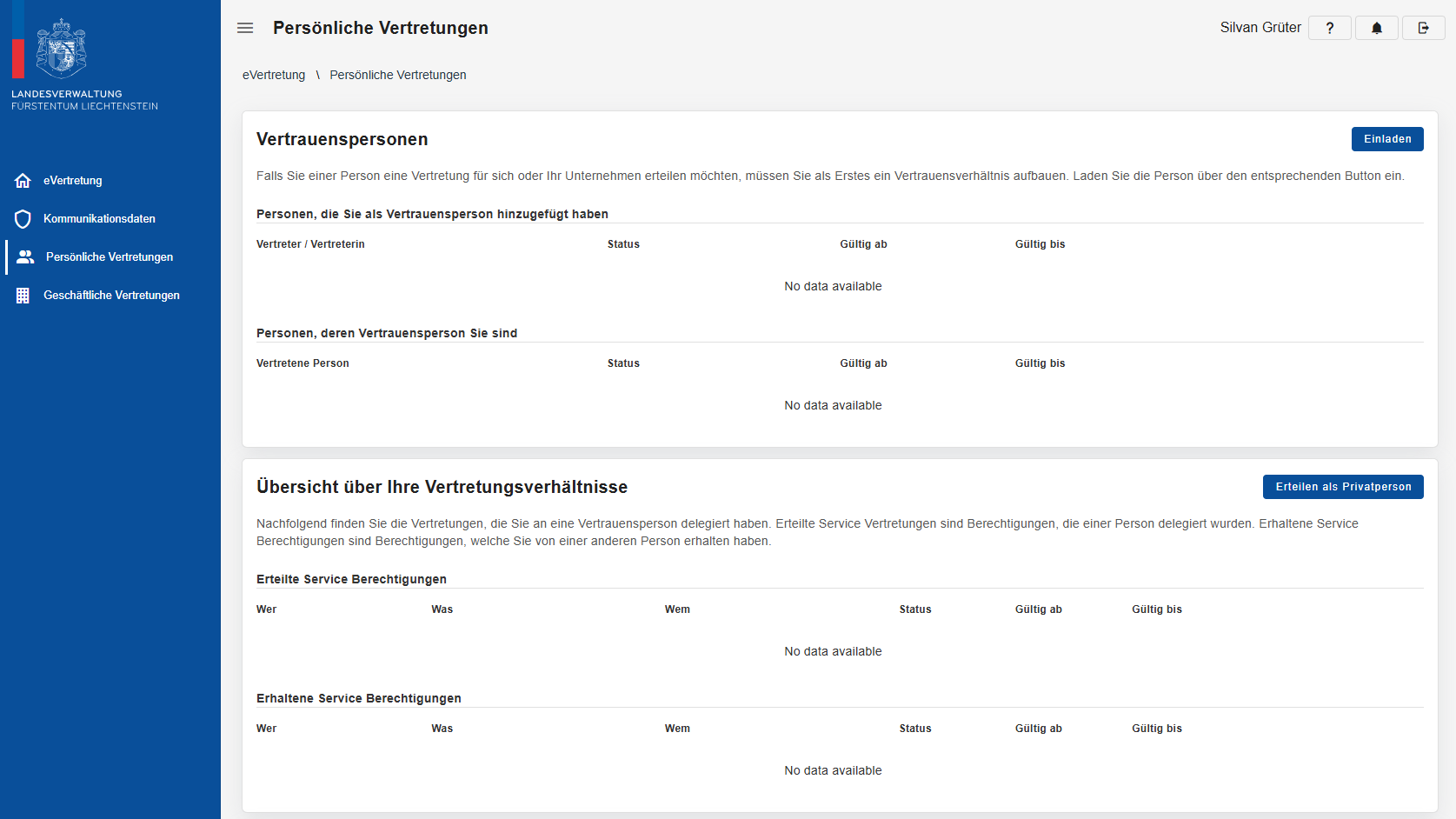Open the help question mark icon
The image size is (1456, 819).
click(x=1329, y=27)
